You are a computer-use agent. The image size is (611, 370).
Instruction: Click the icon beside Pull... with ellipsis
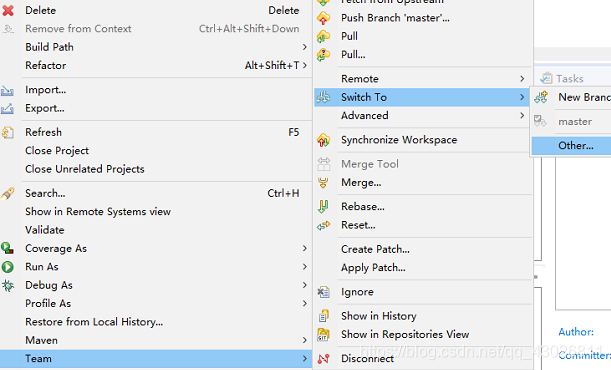[323, 55]
